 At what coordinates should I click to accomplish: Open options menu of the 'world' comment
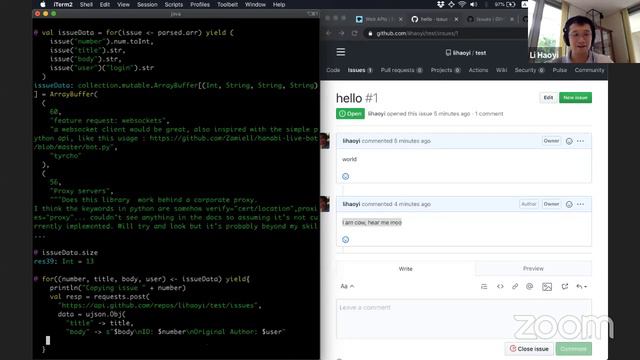[580, 141]
